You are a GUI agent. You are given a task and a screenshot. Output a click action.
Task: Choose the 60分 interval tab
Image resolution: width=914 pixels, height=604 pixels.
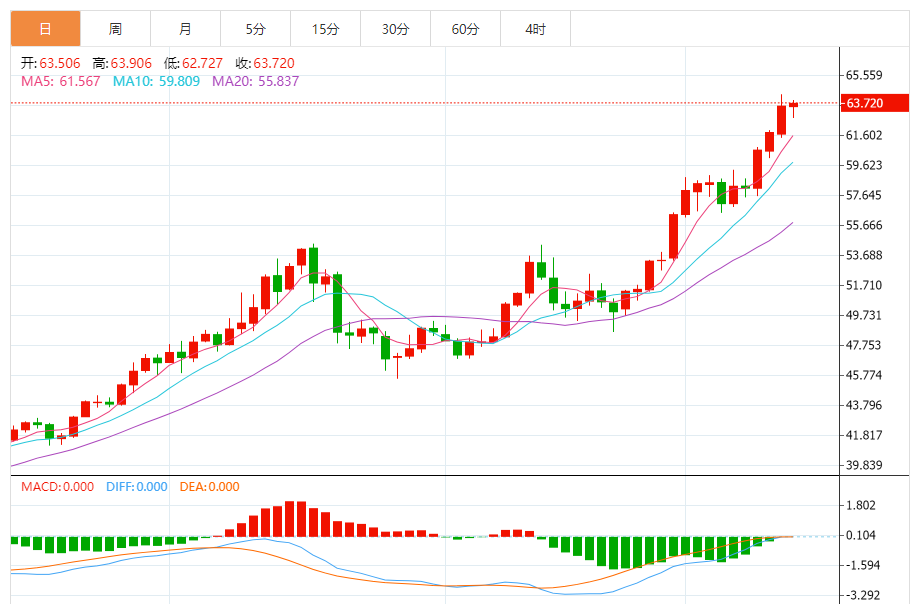(x=465, y=29)
